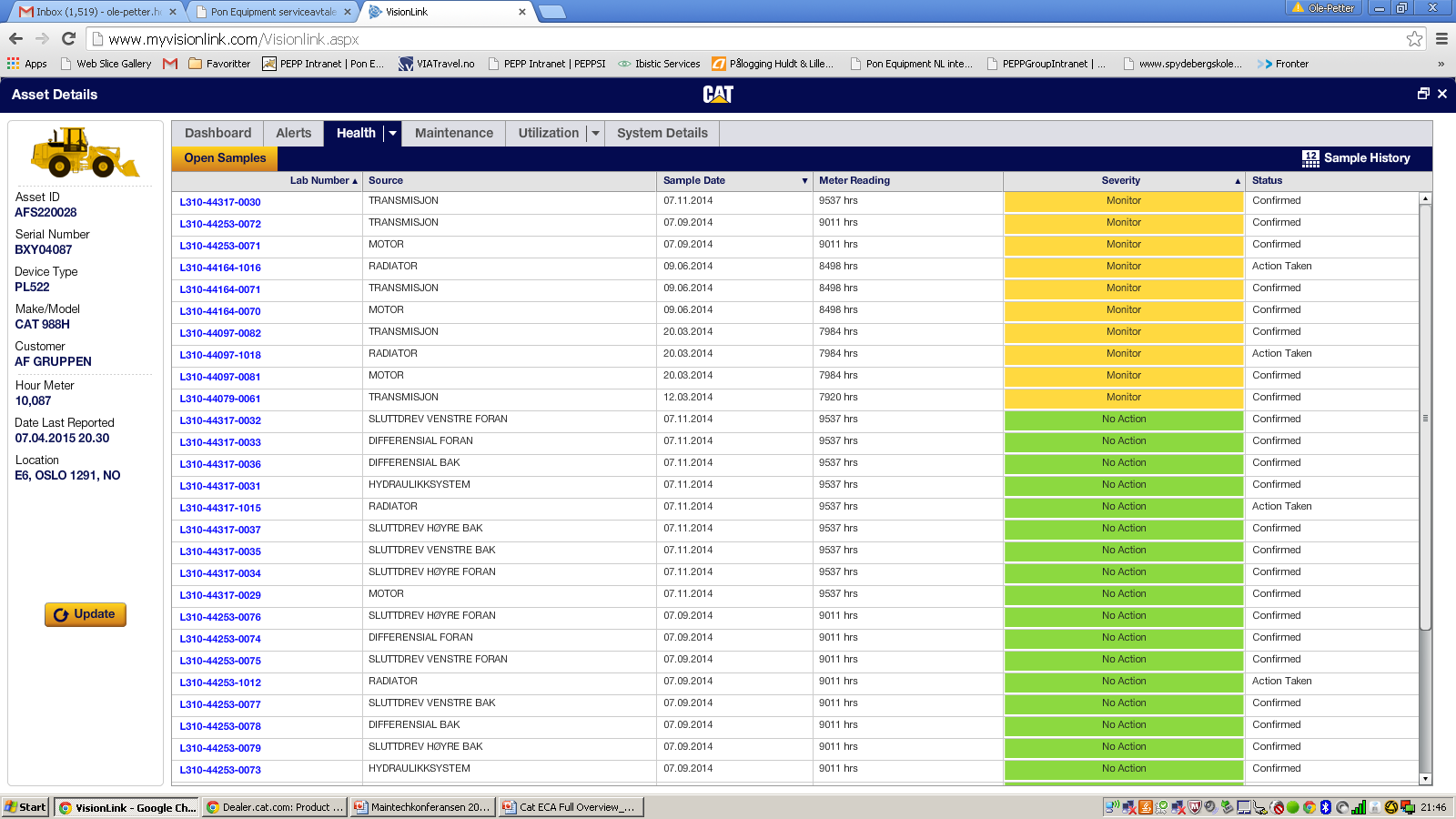Close the Pon Equipment serviceavtale tab
This screenshot has width=1456, height=819.
click(348, 12)
